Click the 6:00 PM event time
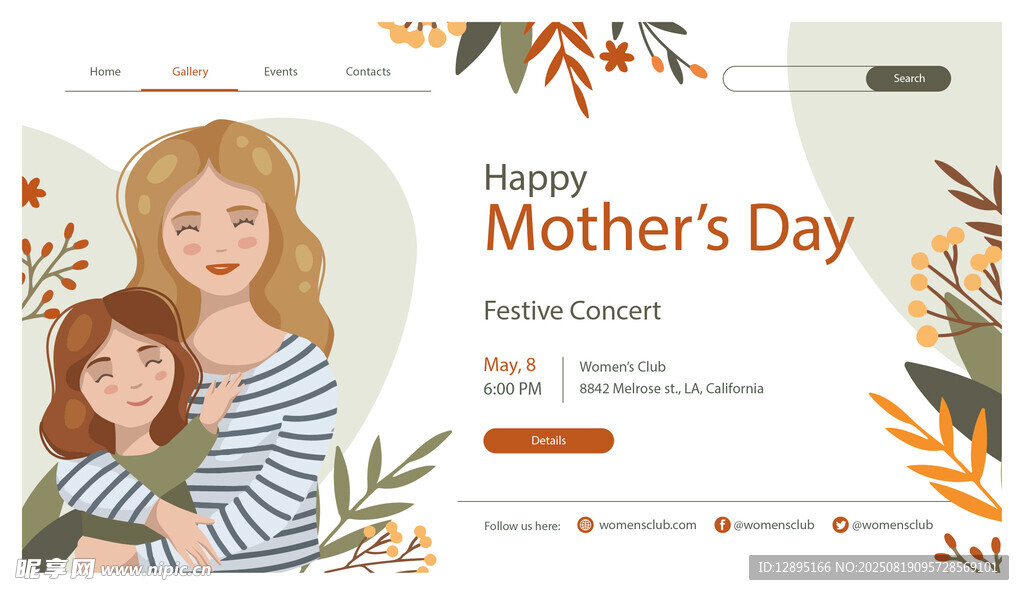Screen dimensions: 1024x595 512,389
